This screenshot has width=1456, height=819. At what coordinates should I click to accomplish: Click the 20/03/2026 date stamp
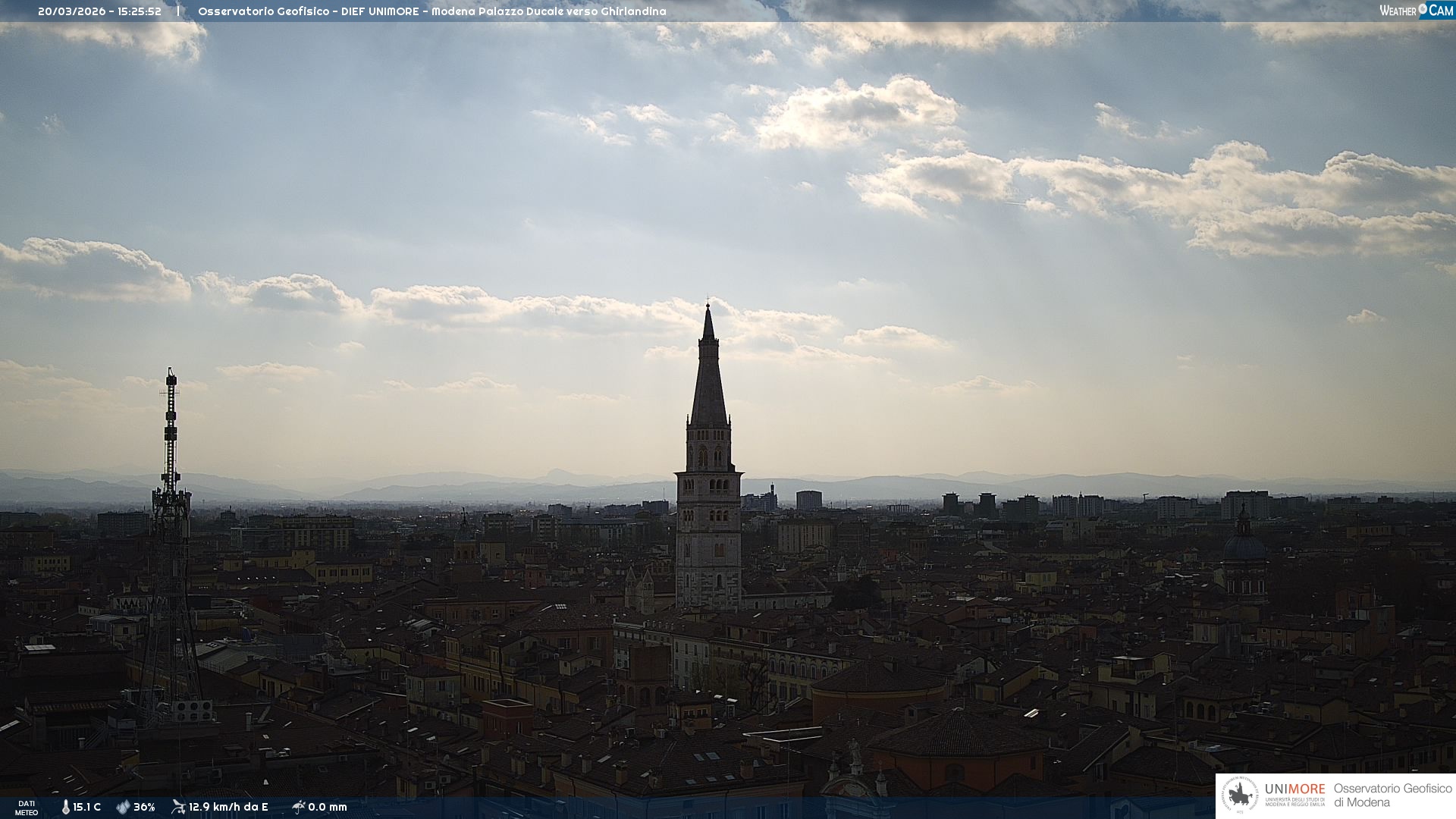pos(72,11)
